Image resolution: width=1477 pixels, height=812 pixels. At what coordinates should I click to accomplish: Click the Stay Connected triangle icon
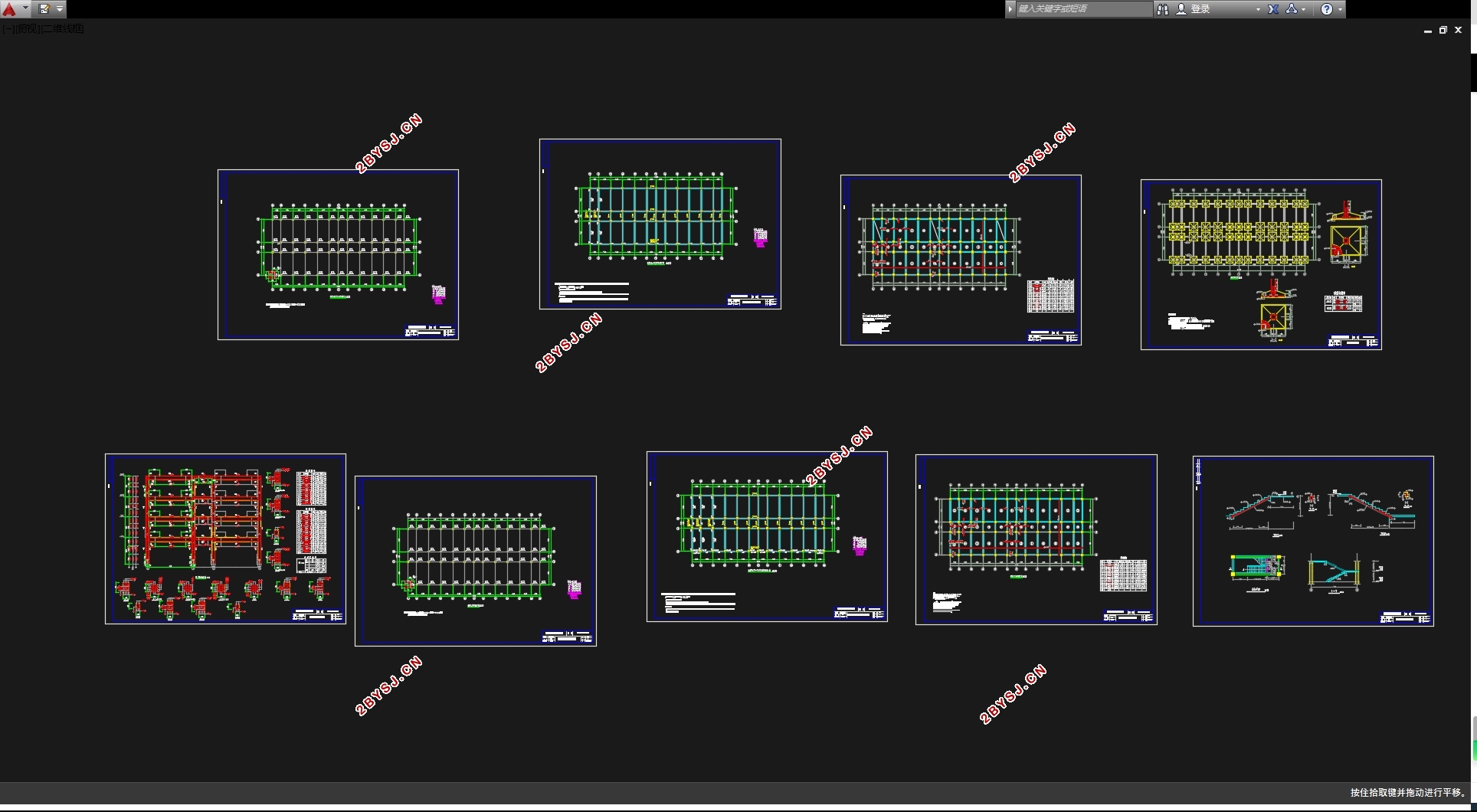click(x=1292, y=9)
